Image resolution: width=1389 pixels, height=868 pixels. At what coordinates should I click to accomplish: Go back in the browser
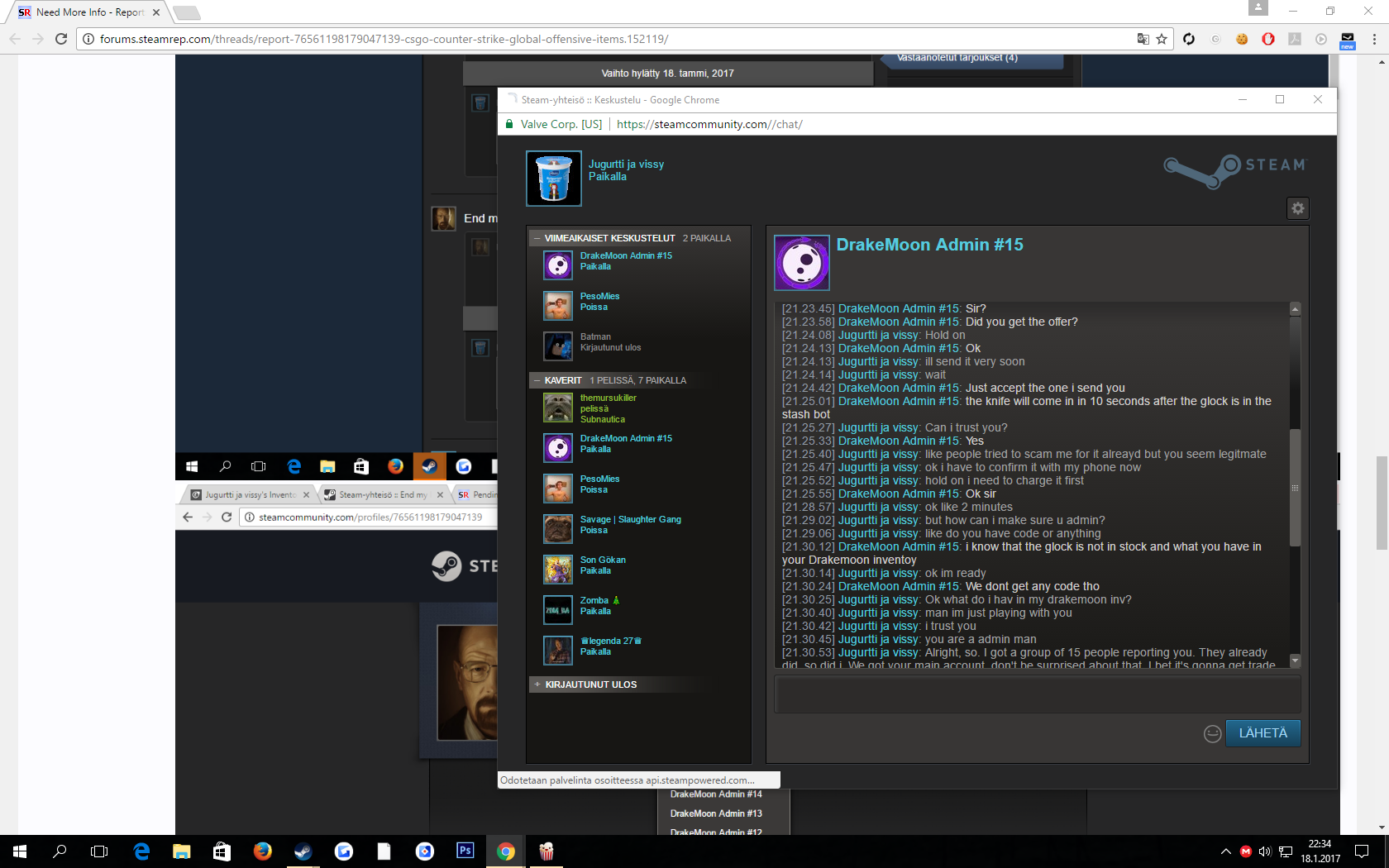(15, 39)
